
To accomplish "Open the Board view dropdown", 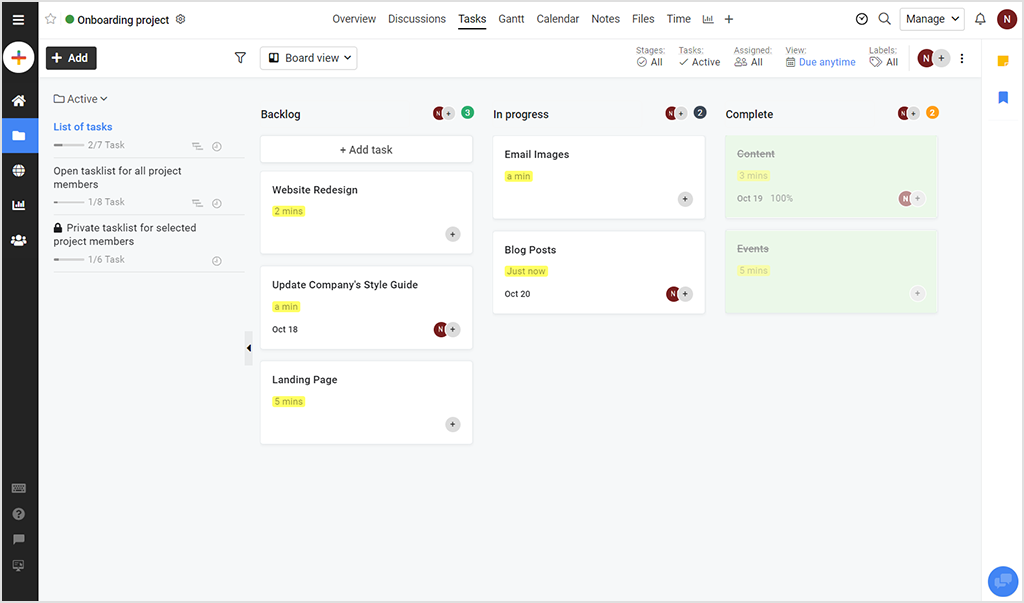I will [308, 58].
